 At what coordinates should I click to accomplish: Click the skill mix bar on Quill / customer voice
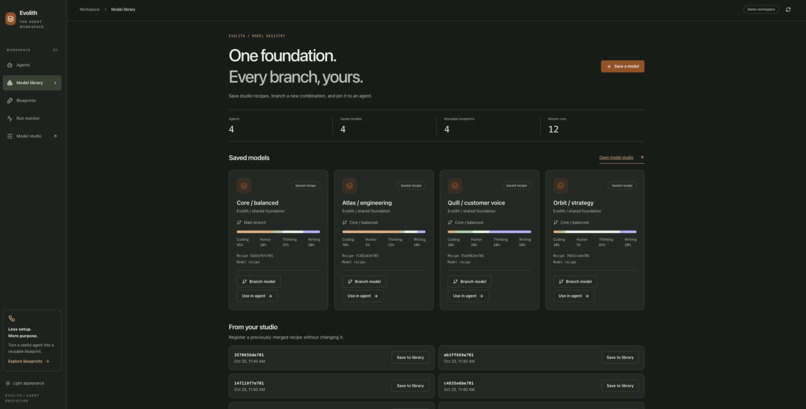[x=489, y=232]
